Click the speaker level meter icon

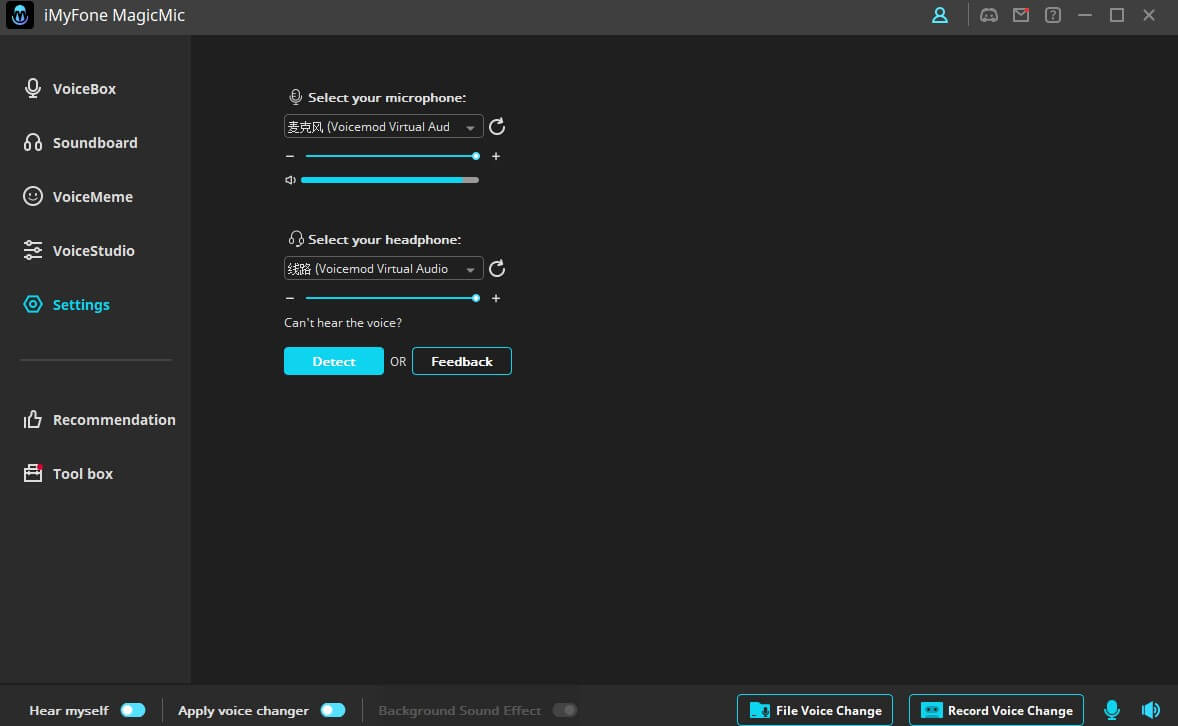[x=290, y=180]
